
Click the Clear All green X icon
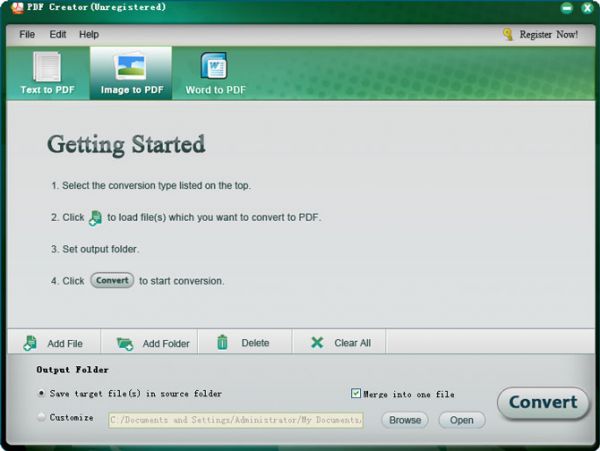coord(317,342)
